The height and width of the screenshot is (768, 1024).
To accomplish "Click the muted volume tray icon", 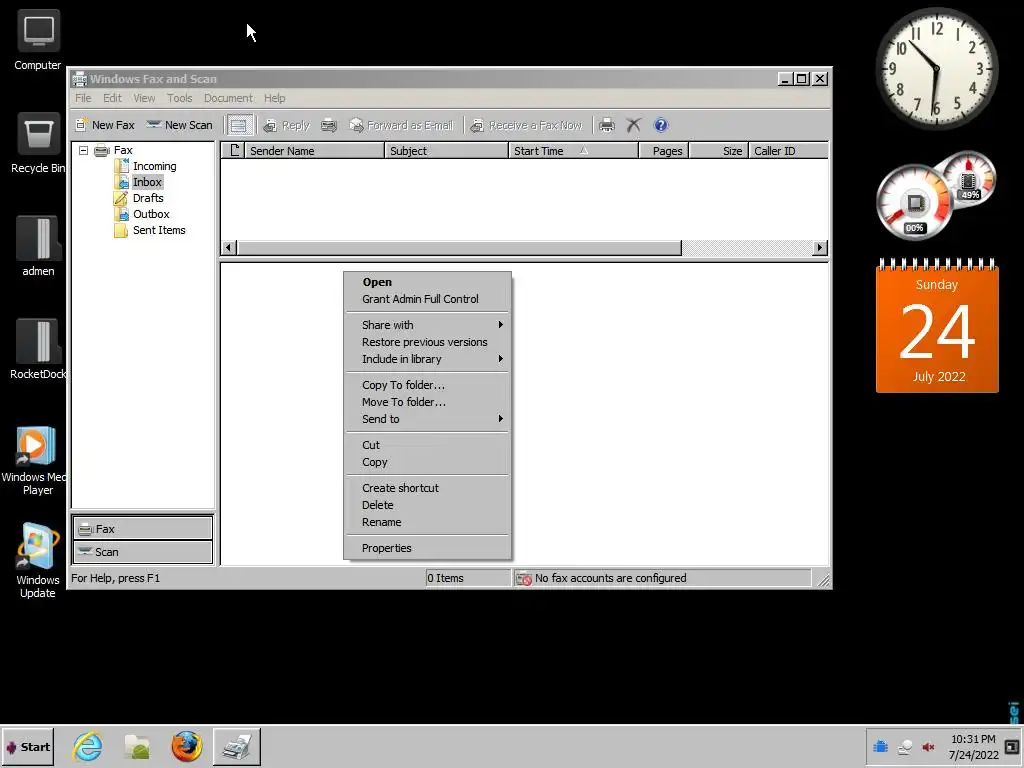I will pos(928,747).
